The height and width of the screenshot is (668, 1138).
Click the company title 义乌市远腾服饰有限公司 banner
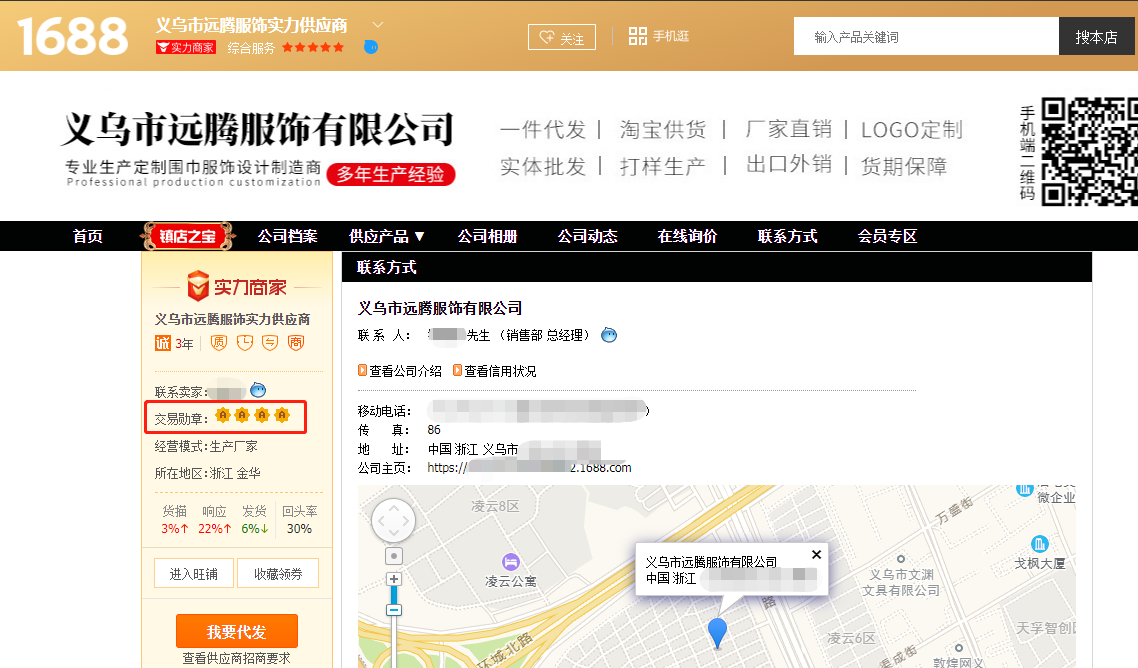coord(258,129)
